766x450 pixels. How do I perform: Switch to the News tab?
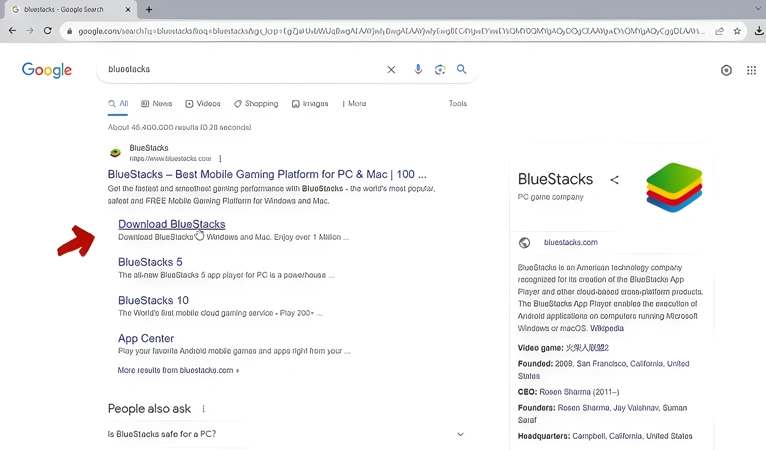(157, 104)
